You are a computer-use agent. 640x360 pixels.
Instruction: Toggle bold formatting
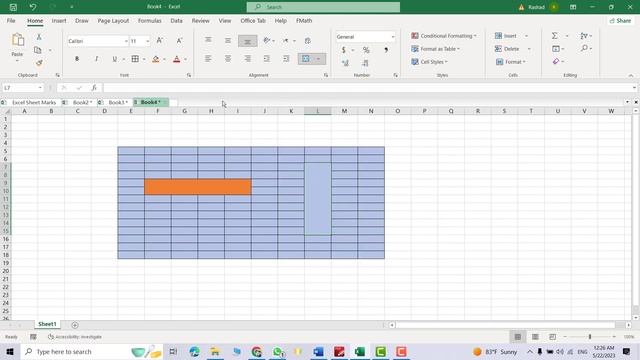coord(77,59)
